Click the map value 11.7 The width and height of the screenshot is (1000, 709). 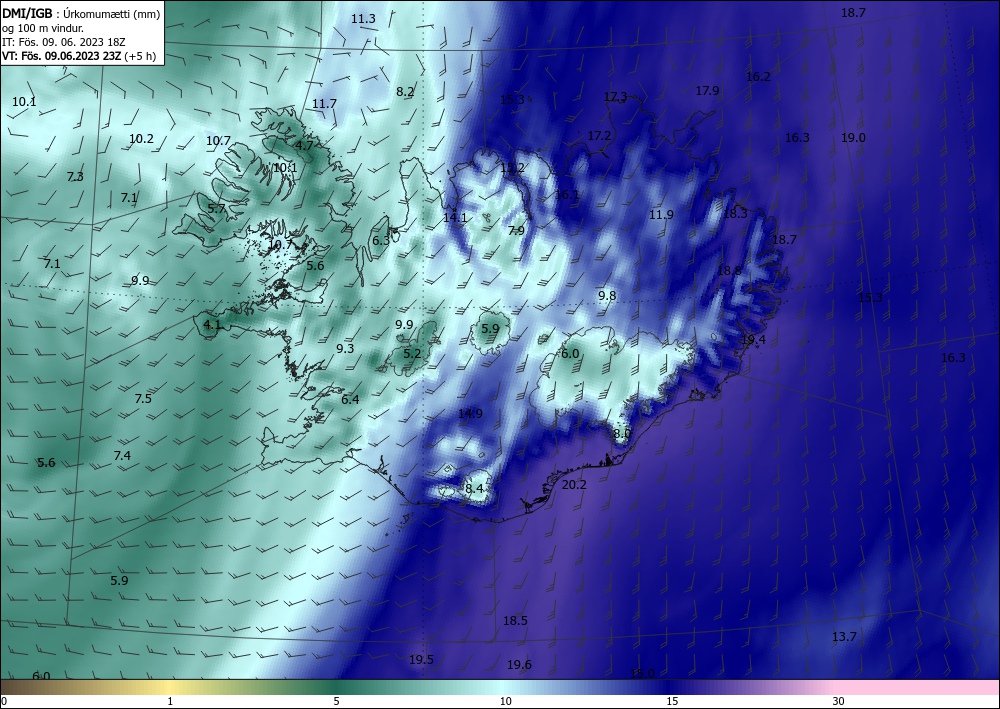[x=325, y=103]
